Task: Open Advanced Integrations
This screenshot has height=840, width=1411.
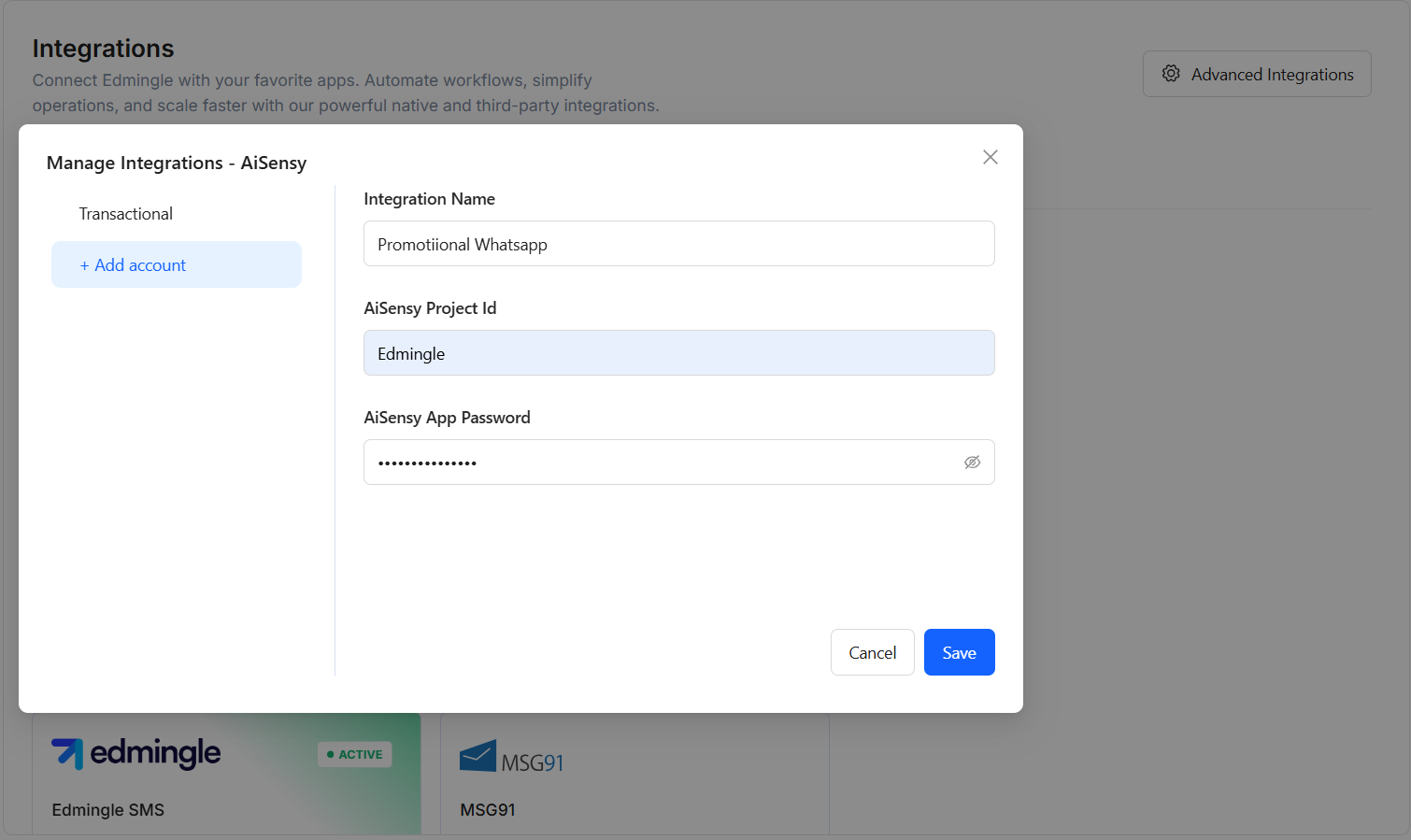Action: tap(1257, 74)
